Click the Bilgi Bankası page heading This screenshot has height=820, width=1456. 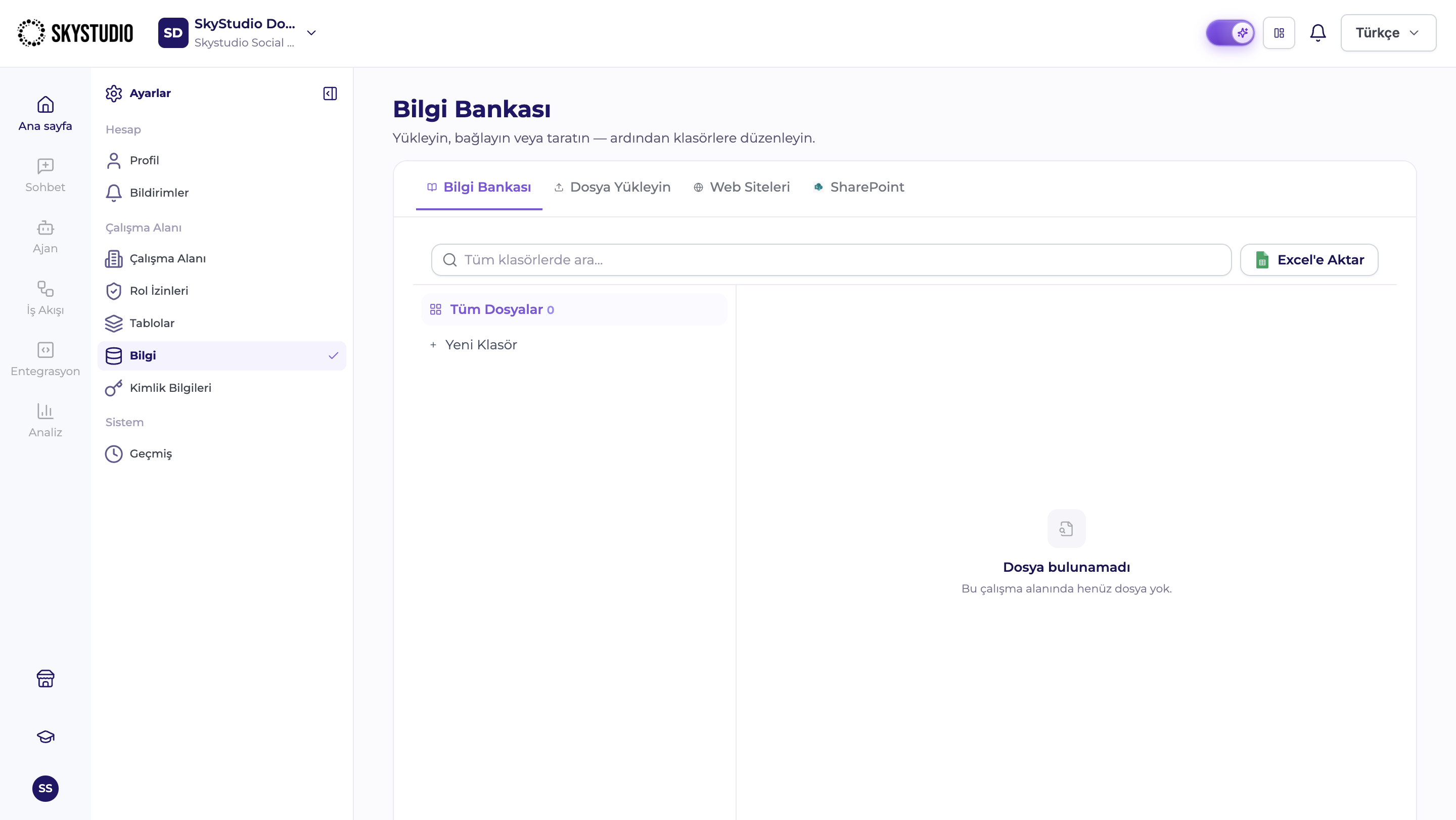471,109
